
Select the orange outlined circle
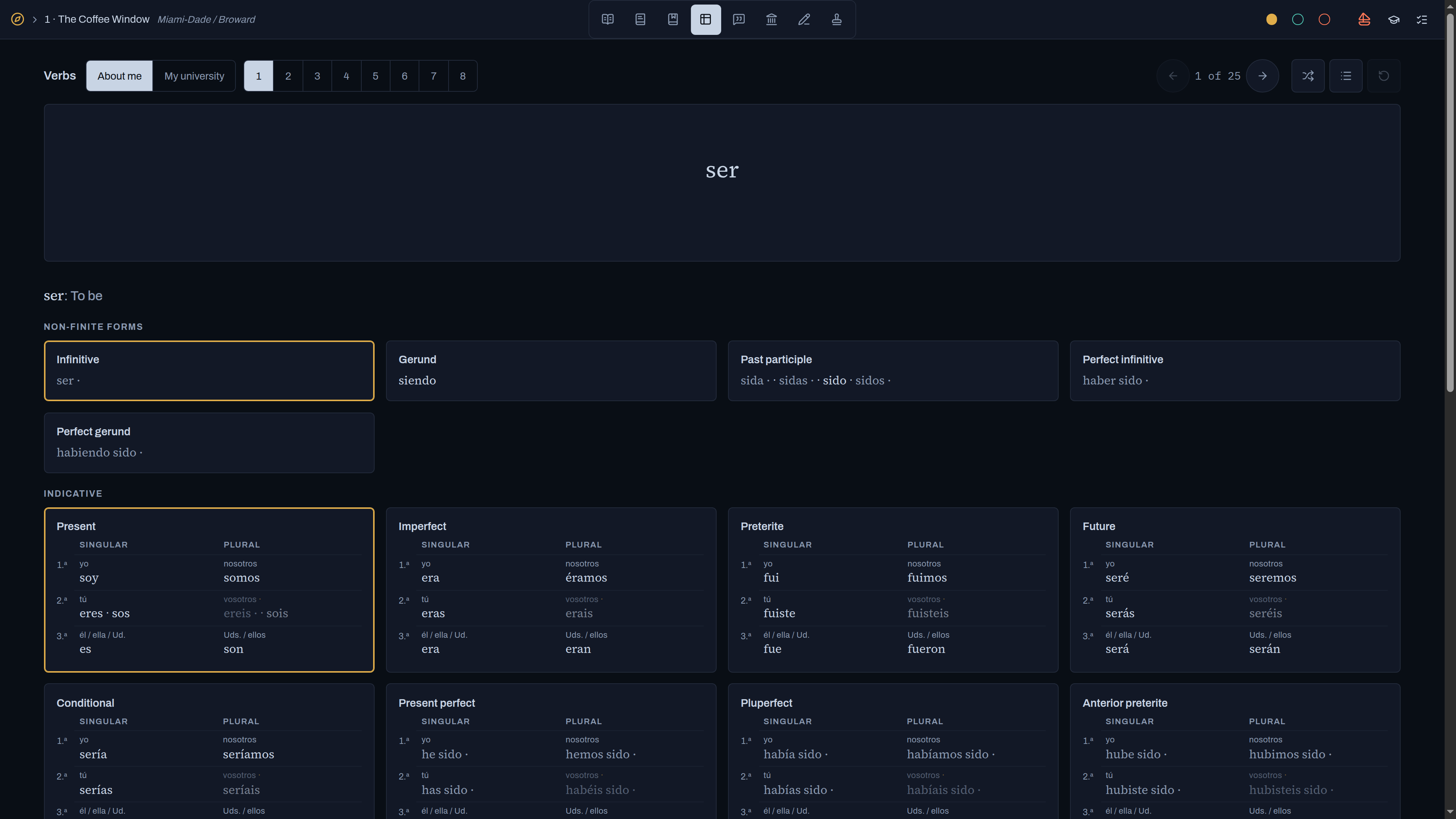pyautogui.click(x=1324, y=19)
